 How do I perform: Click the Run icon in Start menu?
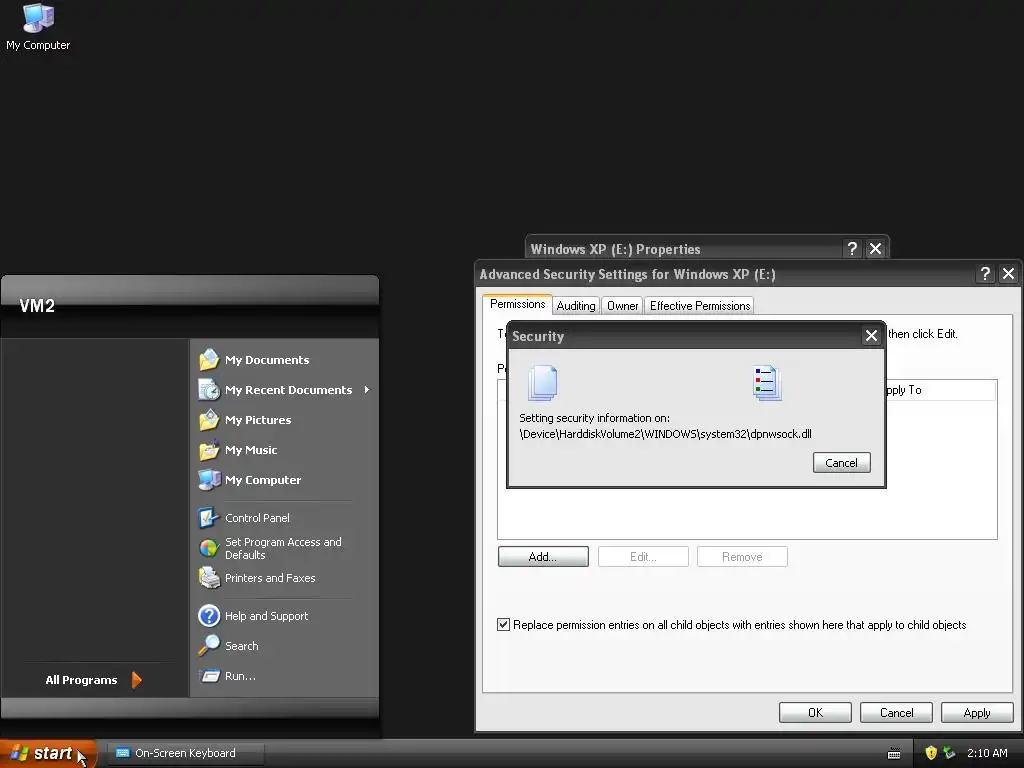click(x=209, y=675)
